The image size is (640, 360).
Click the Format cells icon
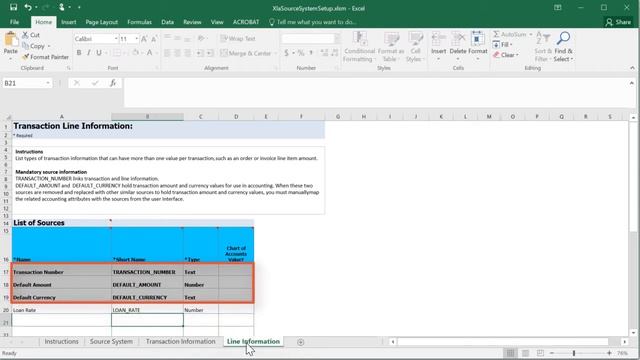pyautogui.click(x=478, y=39)
